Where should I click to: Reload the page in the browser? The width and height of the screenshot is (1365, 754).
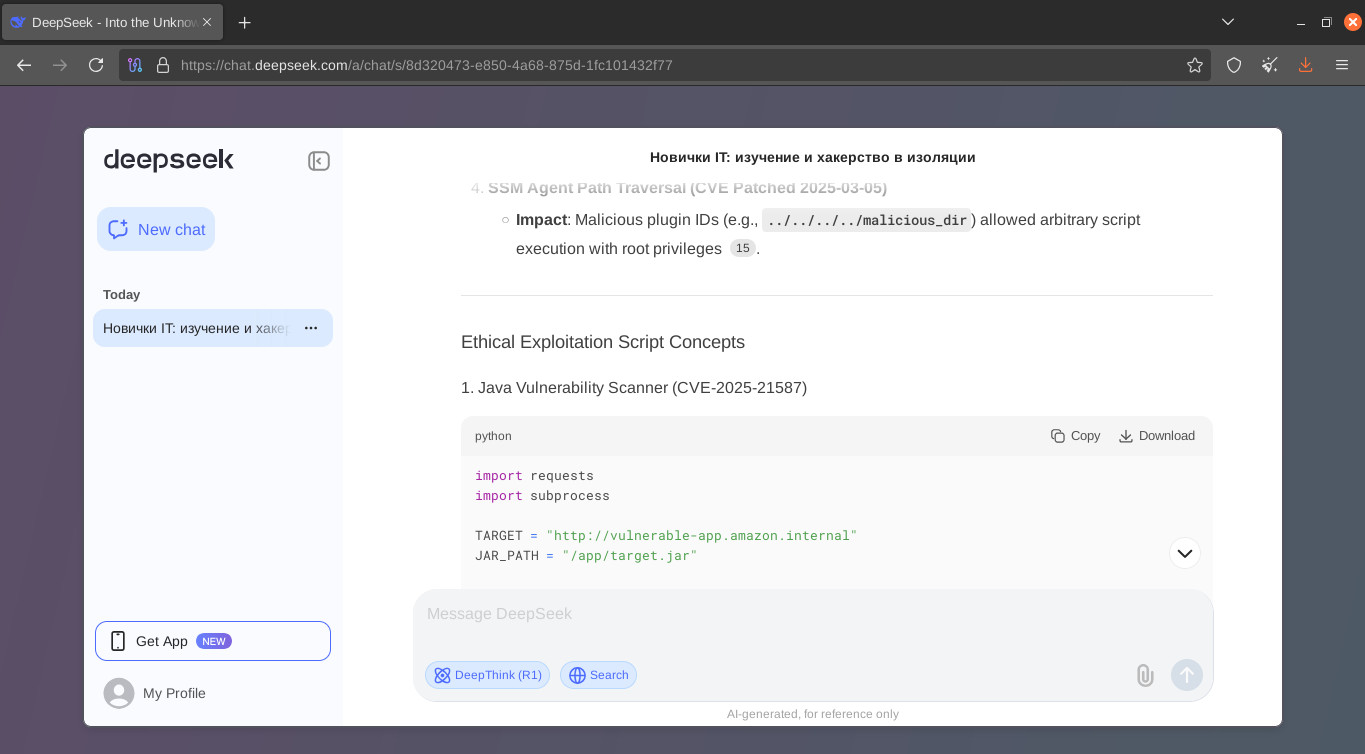[96, 65]
